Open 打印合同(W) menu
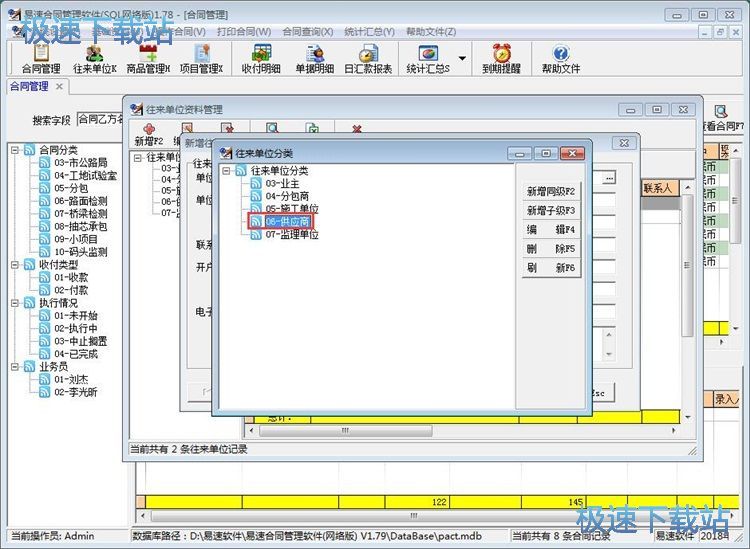Screen dimensions: 750x549 click(x=244, y=32)
